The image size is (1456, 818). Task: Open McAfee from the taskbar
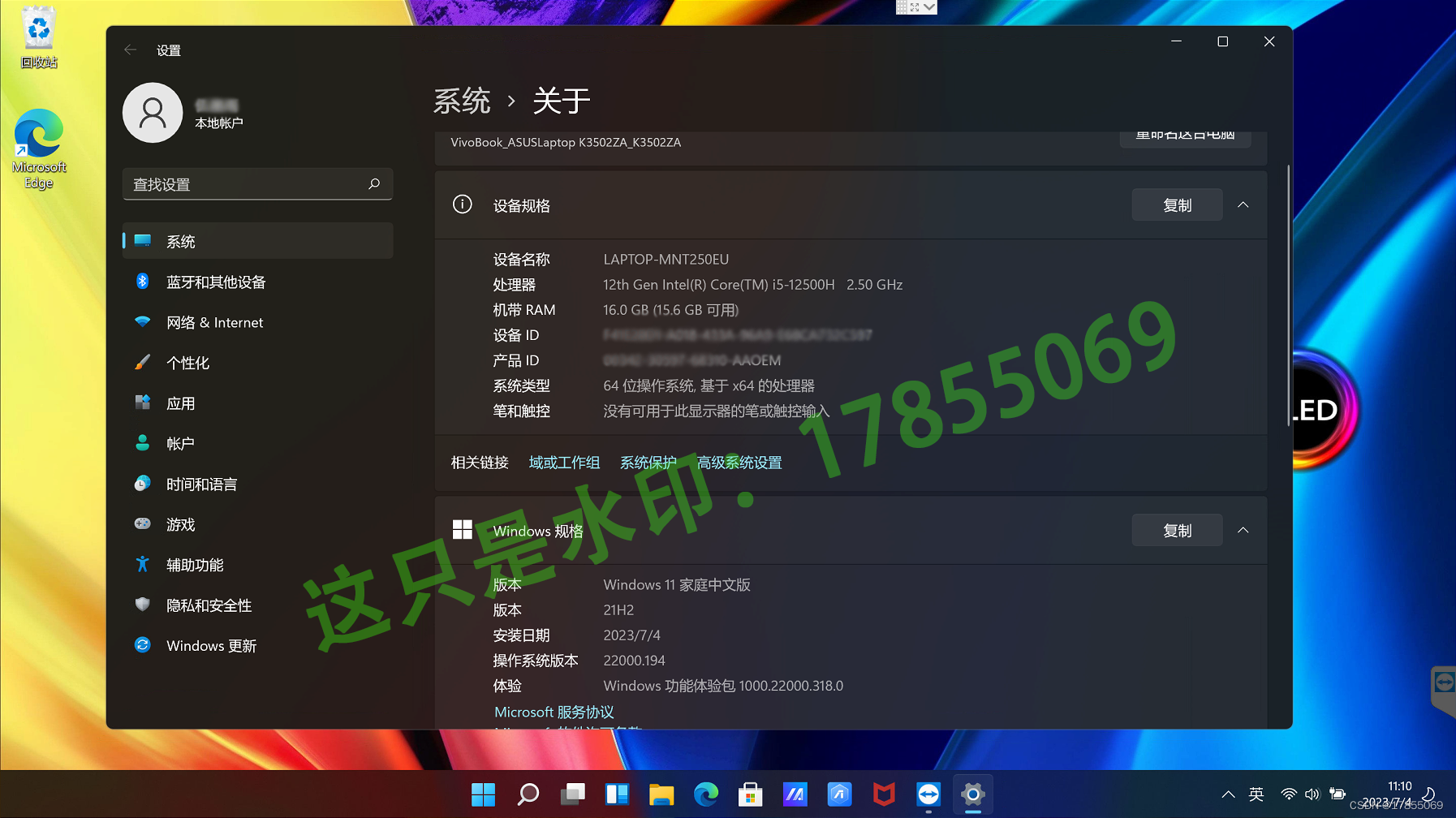coord(884,794)
